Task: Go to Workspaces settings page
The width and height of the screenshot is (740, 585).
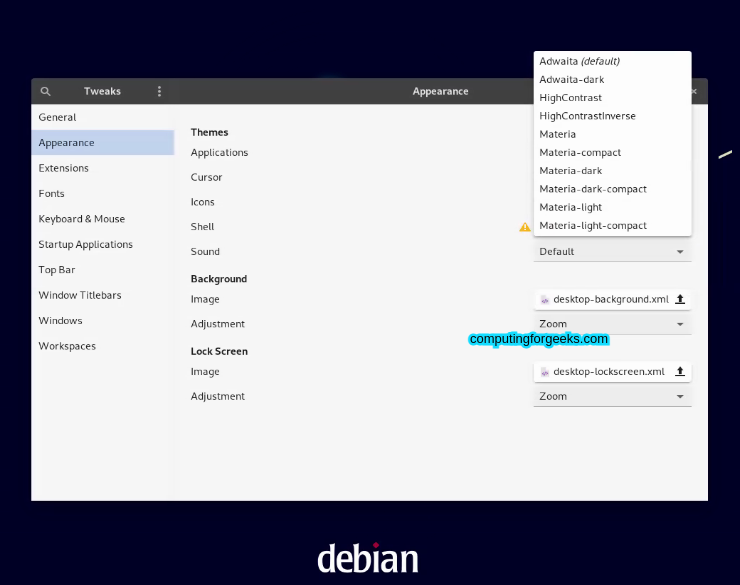Action: click(x=103, y=346)
